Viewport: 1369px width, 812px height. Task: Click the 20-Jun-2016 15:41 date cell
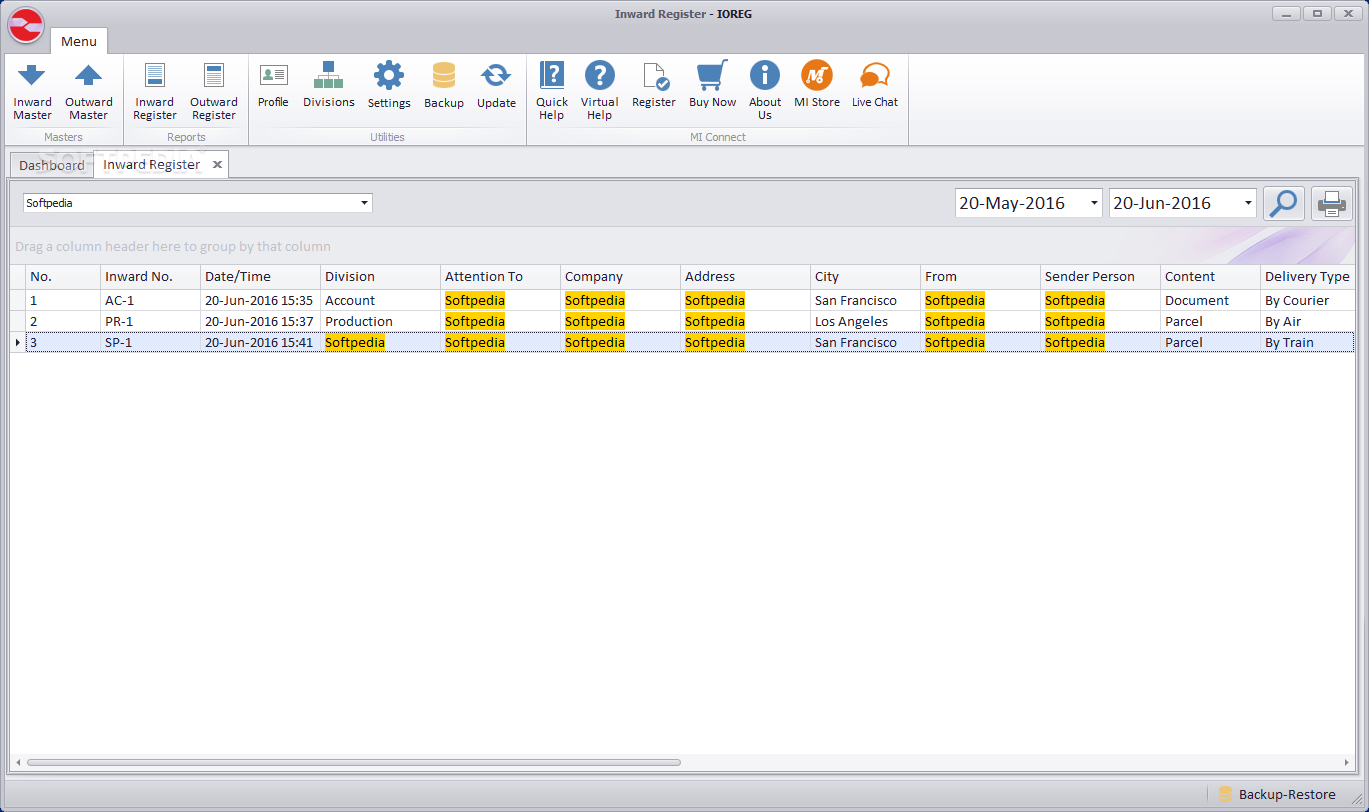pos(260,343)
